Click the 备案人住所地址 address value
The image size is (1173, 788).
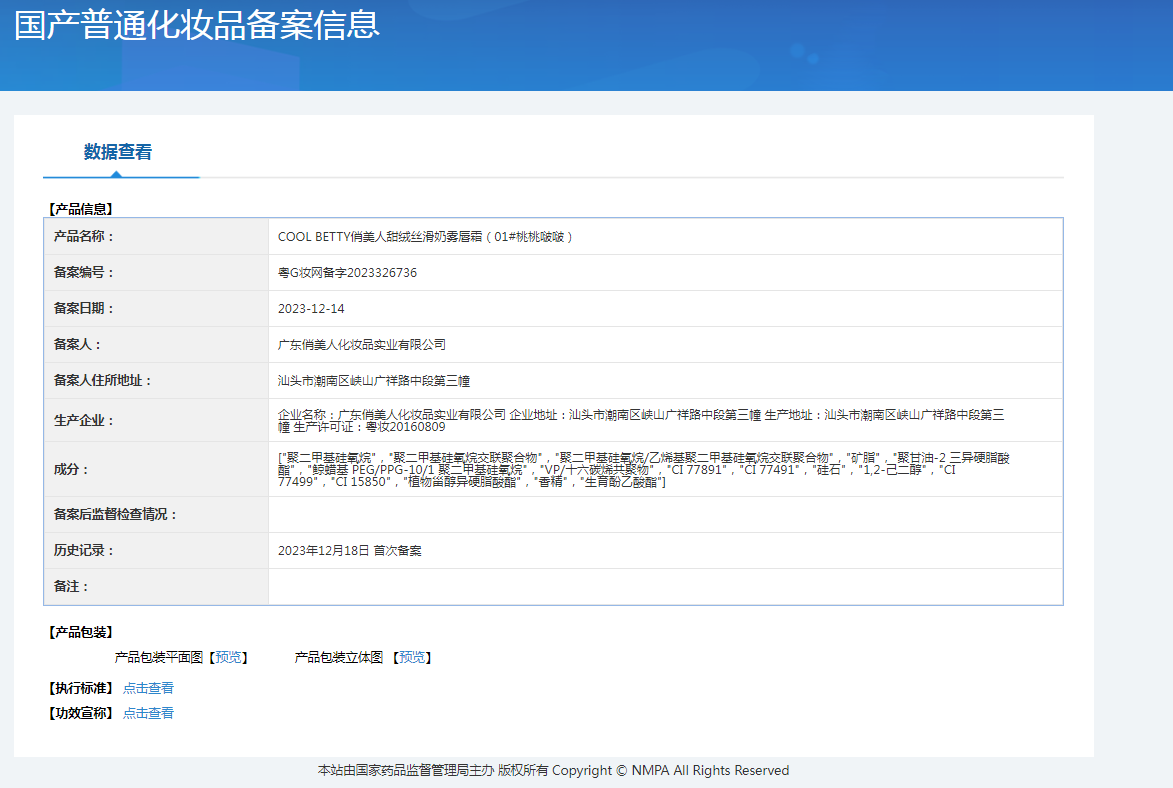coord(373,381)
